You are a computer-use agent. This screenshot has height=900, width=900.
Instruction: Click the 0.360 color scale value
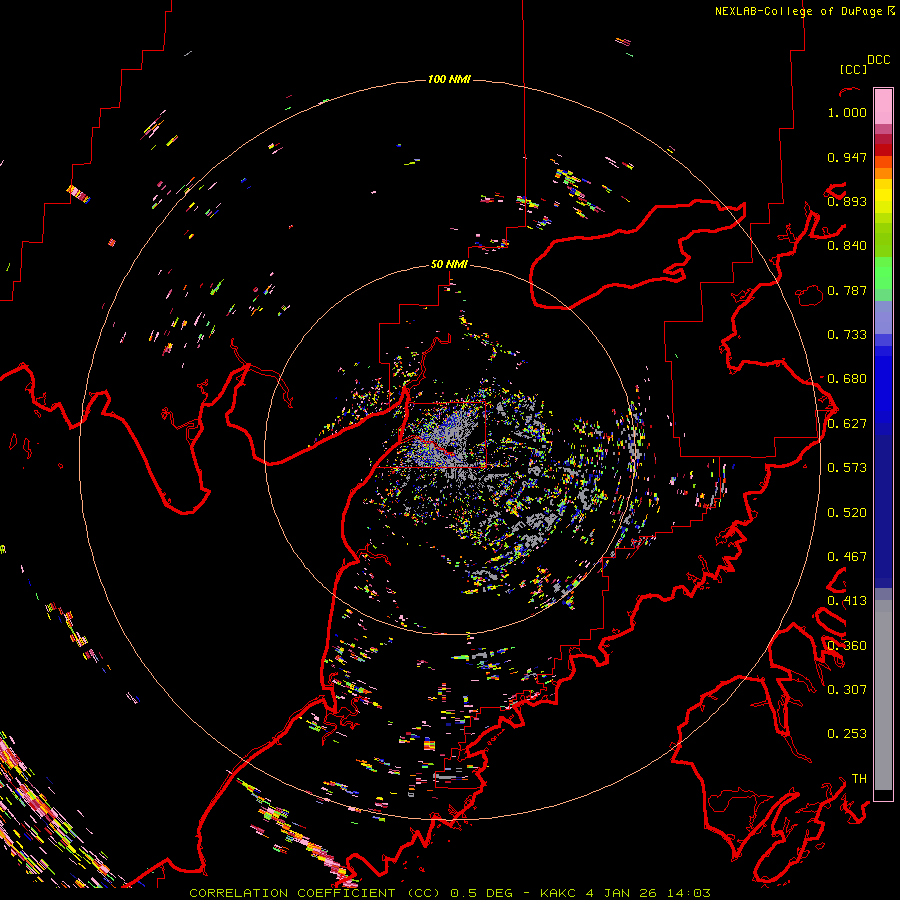(847, 646)
